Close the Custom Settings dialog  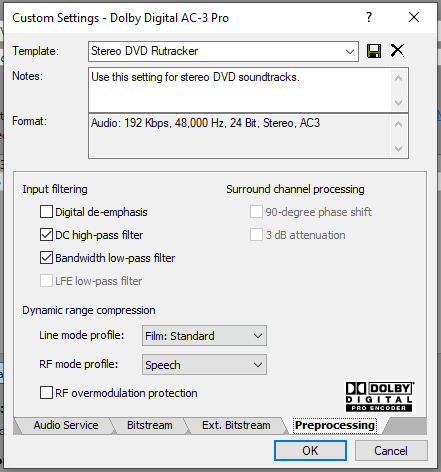pos(414,17)
